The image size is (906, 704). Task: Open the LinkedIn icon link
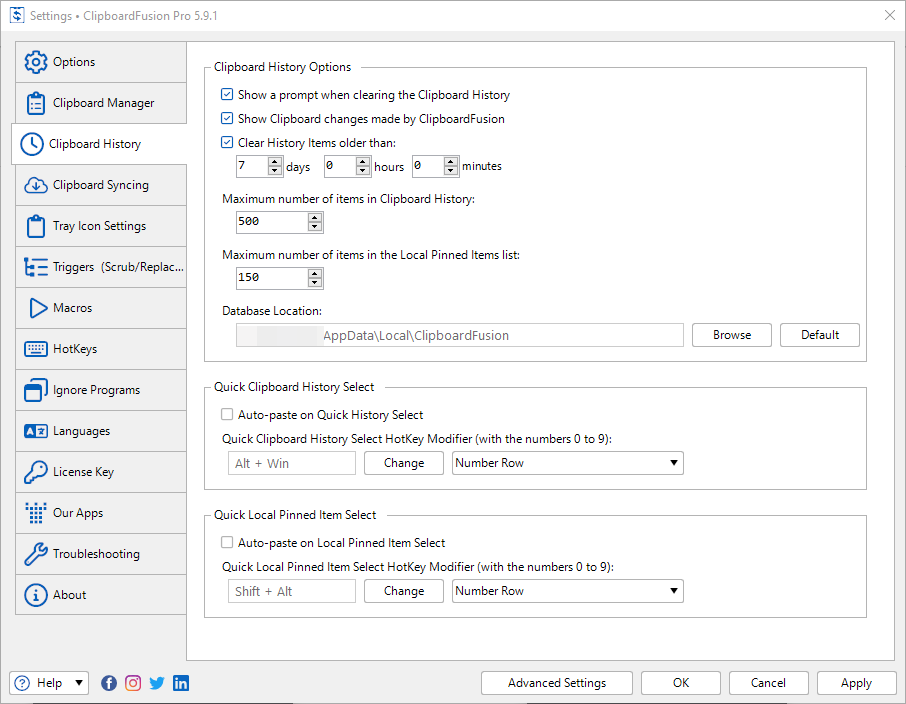click(x=181, y=683)
